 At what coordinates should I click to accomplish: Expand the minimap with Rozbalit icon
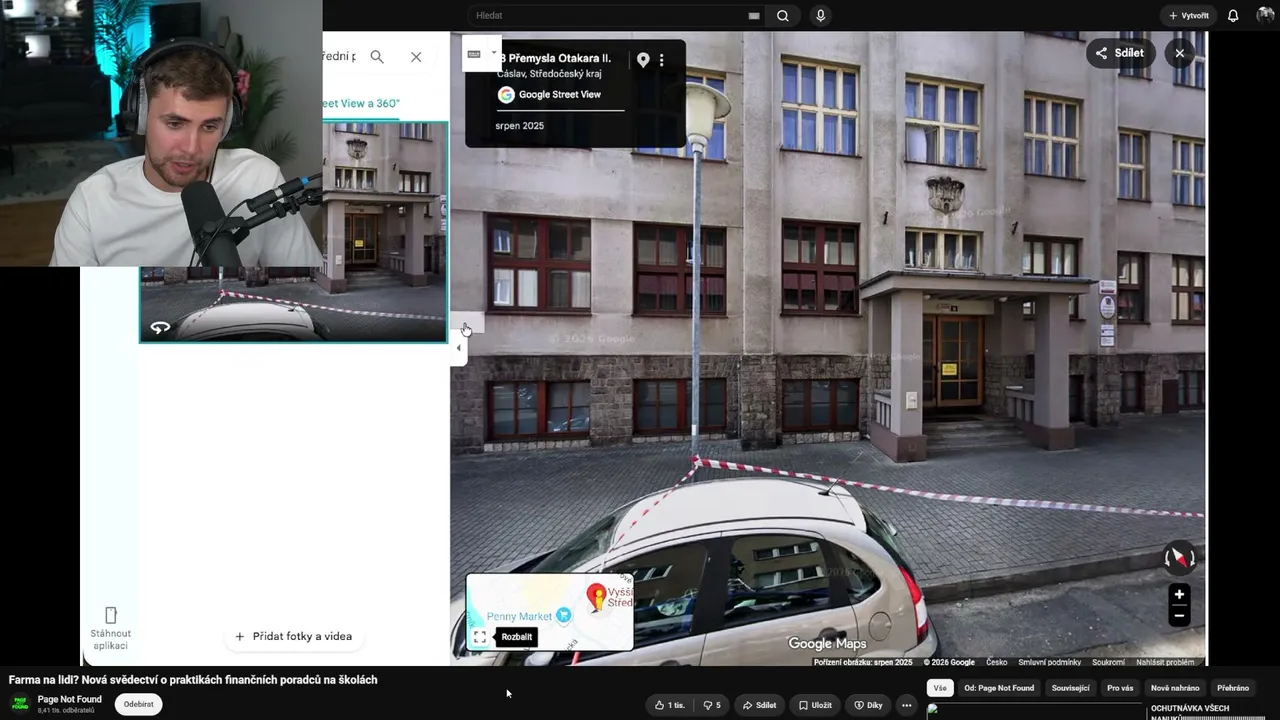tap(480, 637)
